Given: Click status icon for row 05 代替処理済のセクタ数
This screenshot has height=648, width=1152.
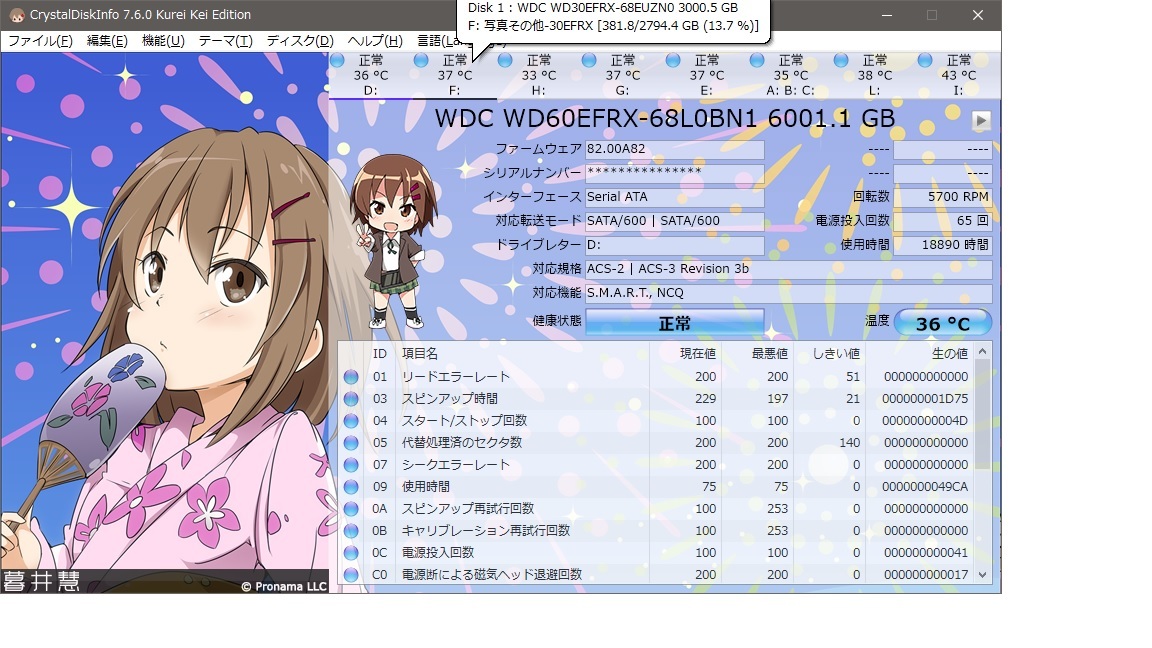Looking at the screenshot, I should [x=351, y=443].
